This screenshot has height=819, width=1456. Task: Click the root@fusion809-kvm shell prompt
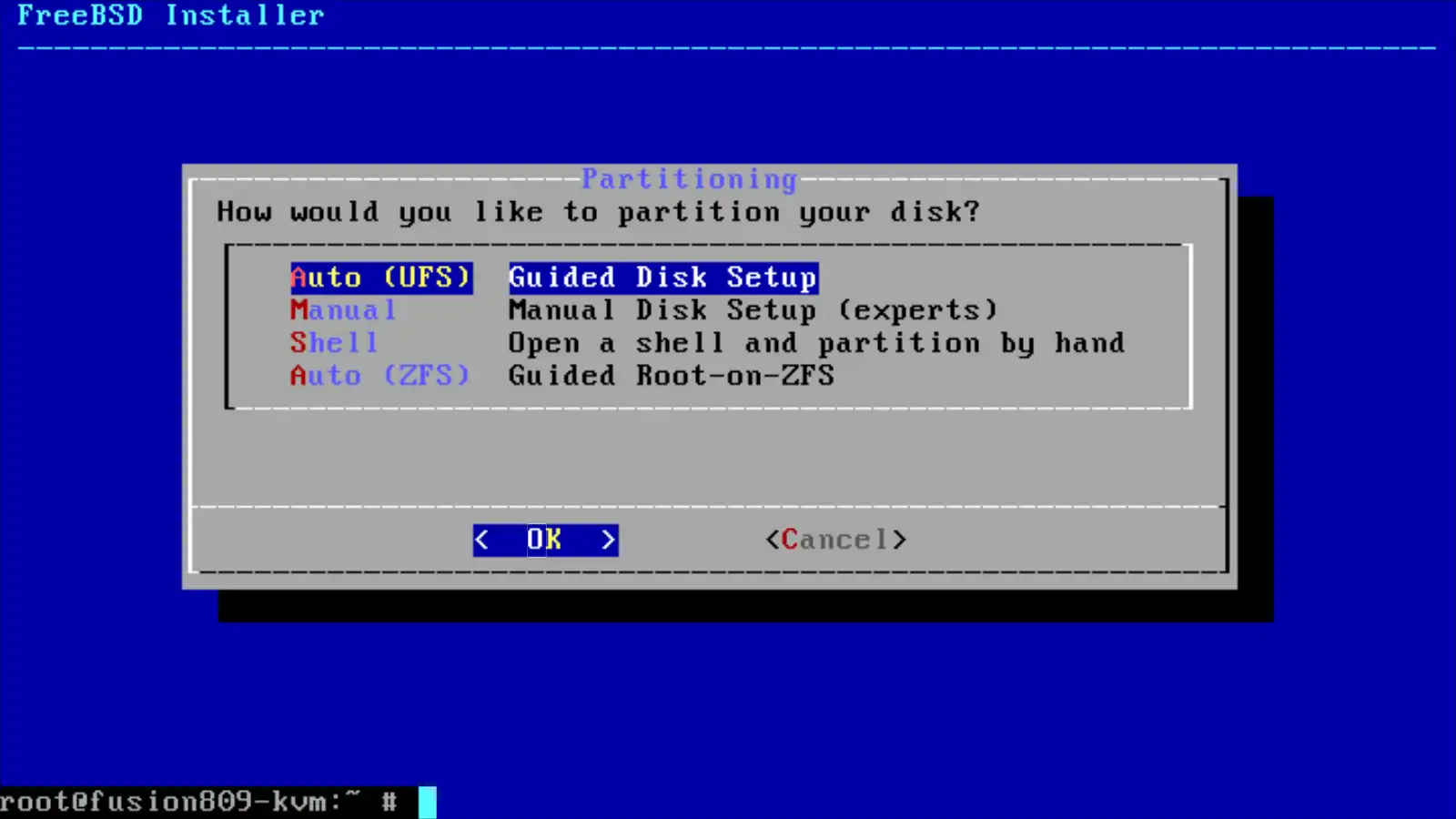199,802
